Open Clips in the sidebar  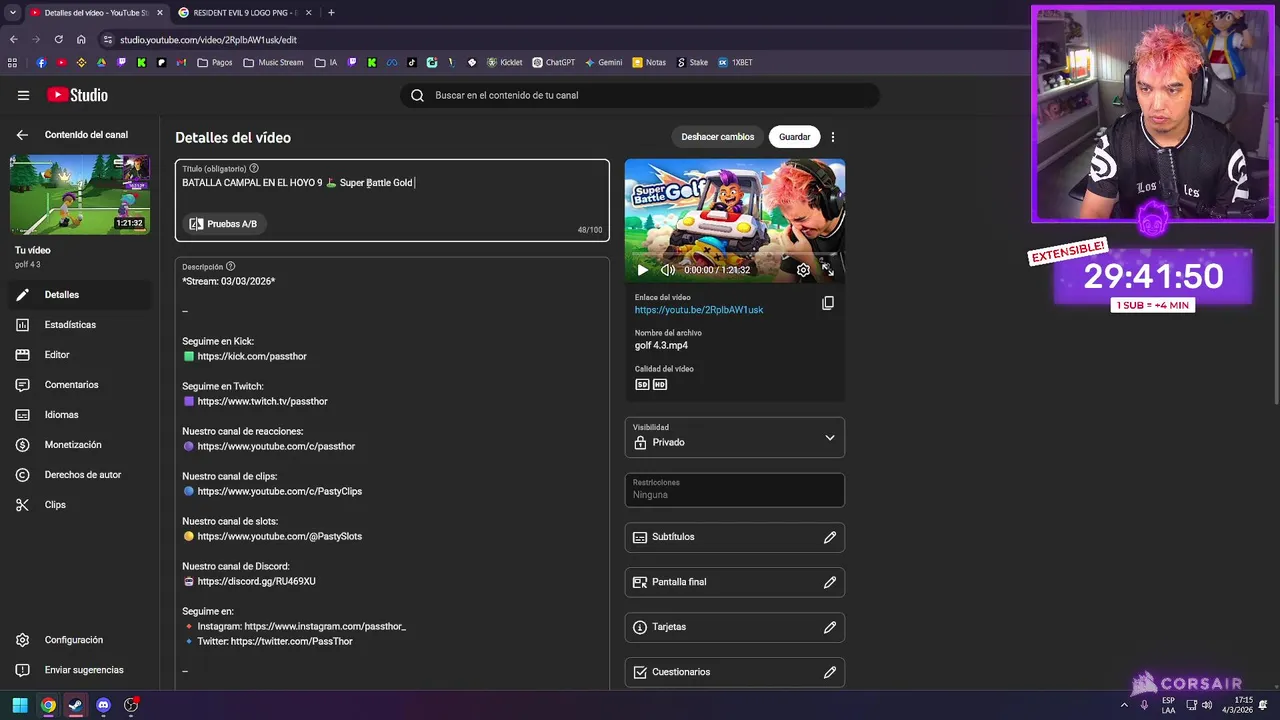(x=80, y=505)
